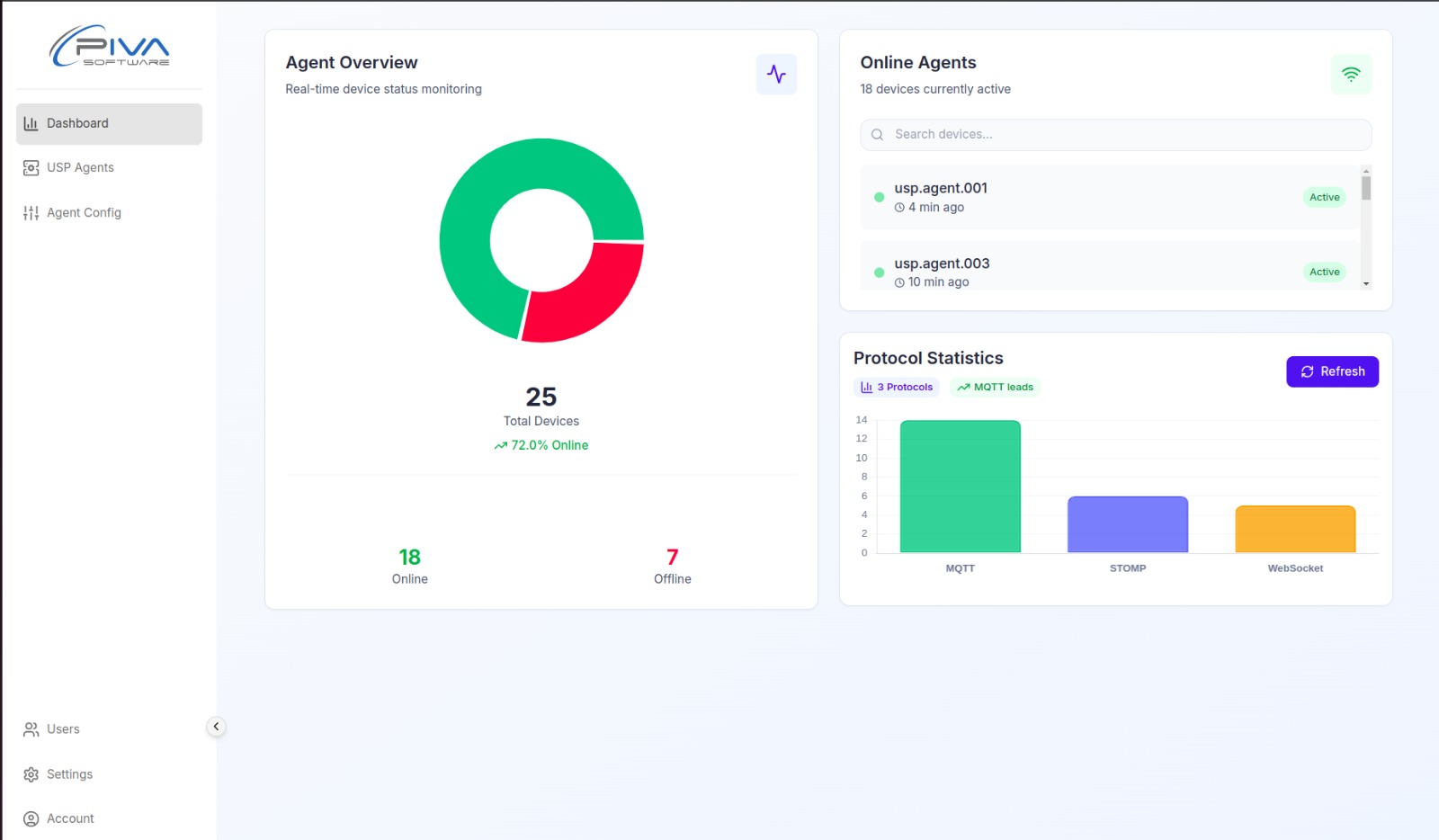
Task: Click the activity pulse icon in Agent Overview
Action: (x=776, y=75)
